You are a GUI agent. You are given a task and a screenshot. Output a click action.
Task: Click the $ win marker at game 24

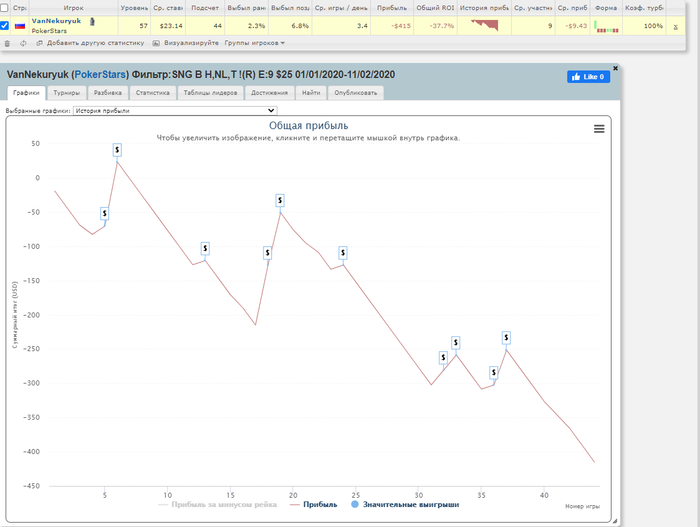343,253
